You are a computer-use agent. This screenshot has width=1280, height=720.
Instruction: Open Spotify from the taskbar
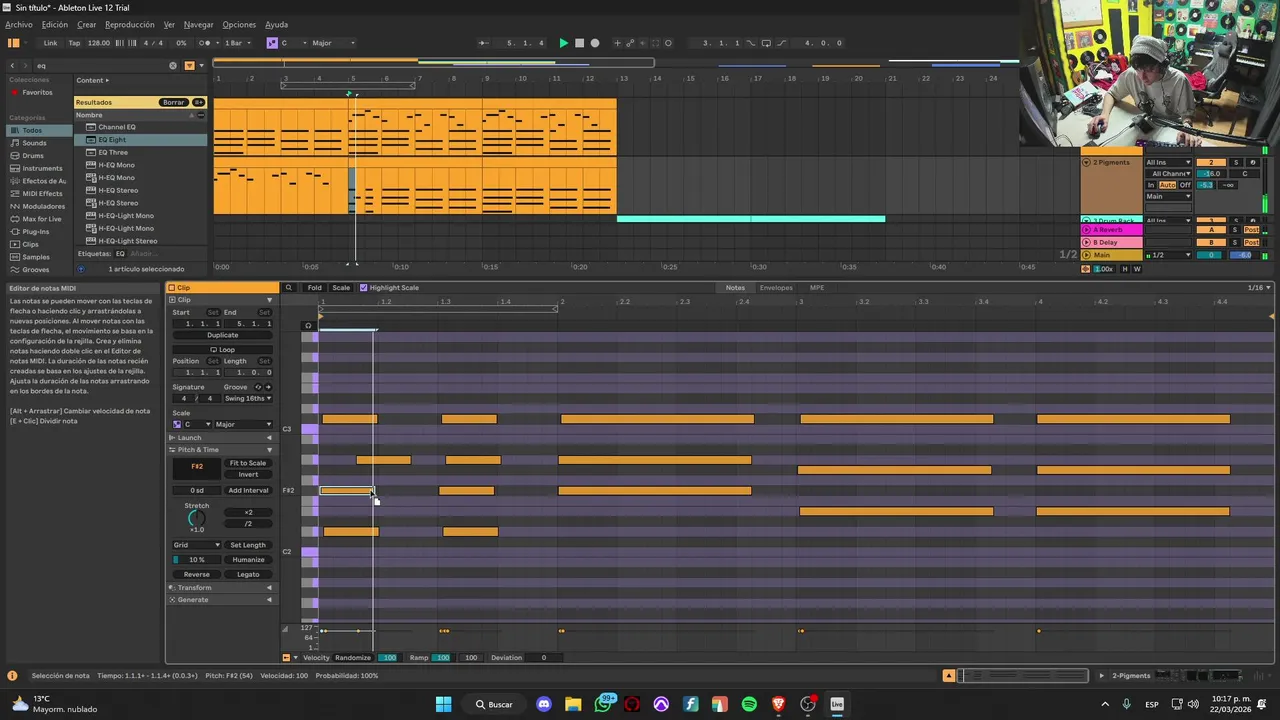[x=749, y=704]
